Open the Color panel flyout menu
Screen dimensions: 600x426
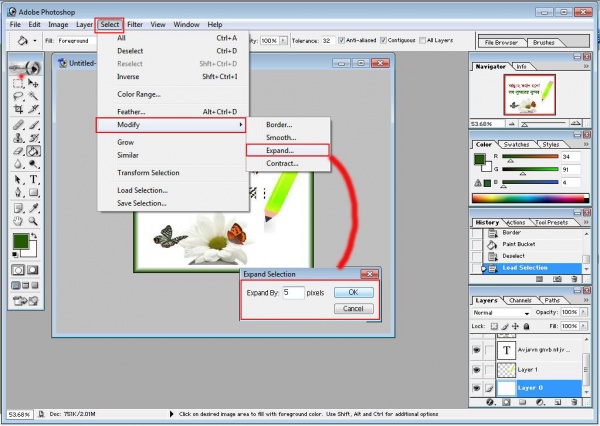(586, 144)
